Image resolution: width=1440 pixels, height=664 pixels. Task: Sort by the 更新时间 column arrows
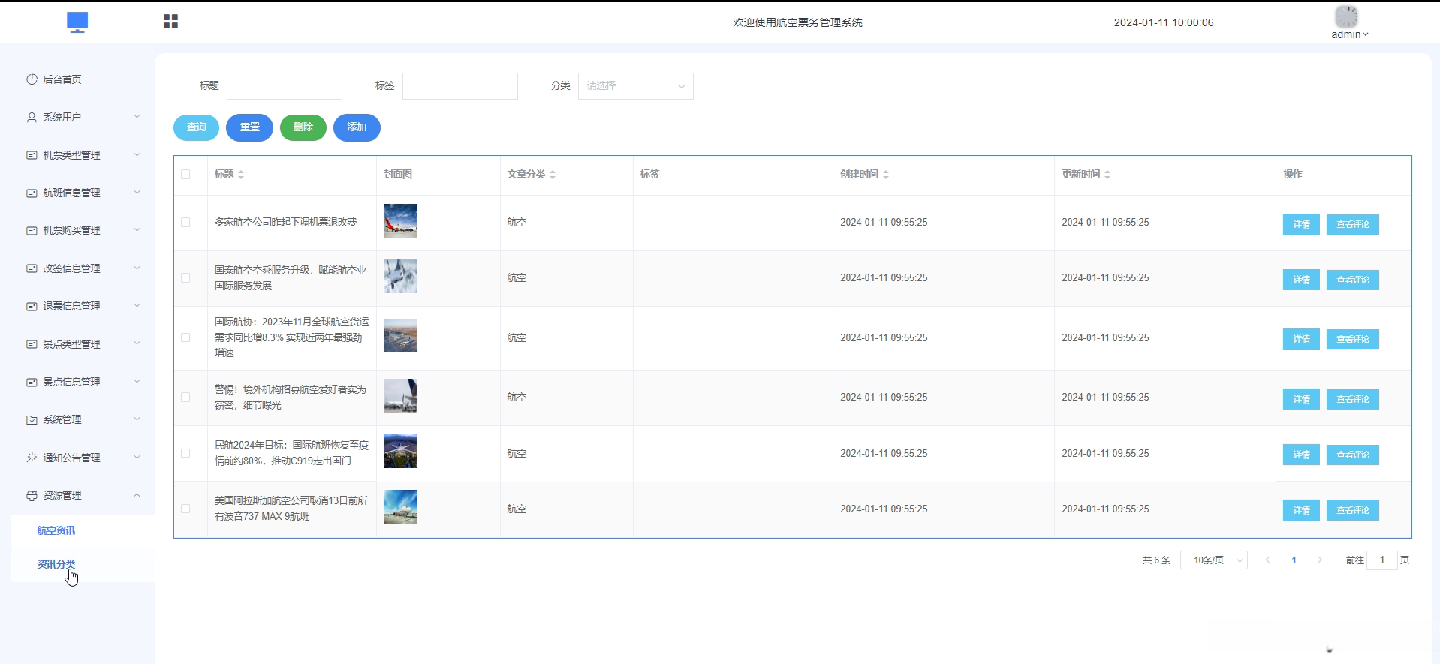[1108, 174]
